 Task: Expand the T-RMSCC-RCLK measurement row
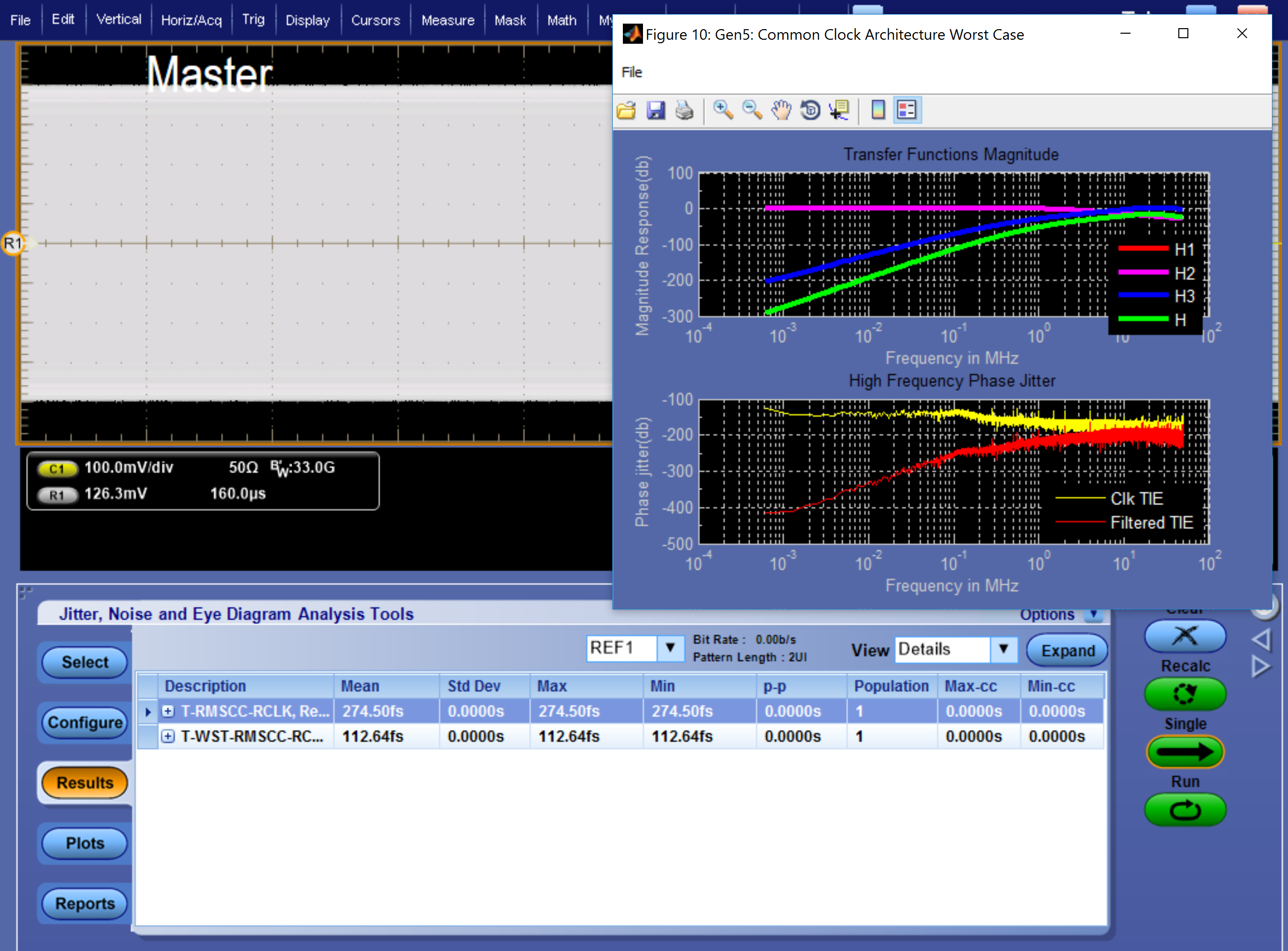click(168, 711)
